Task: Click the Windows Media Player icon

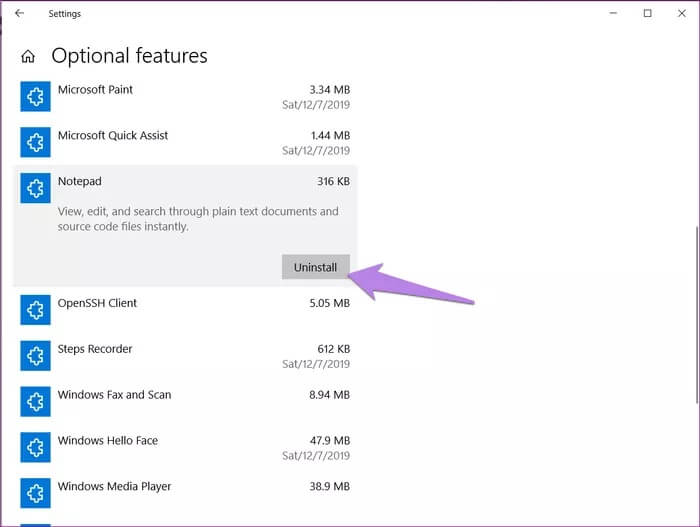Action: tap(35, 493)
